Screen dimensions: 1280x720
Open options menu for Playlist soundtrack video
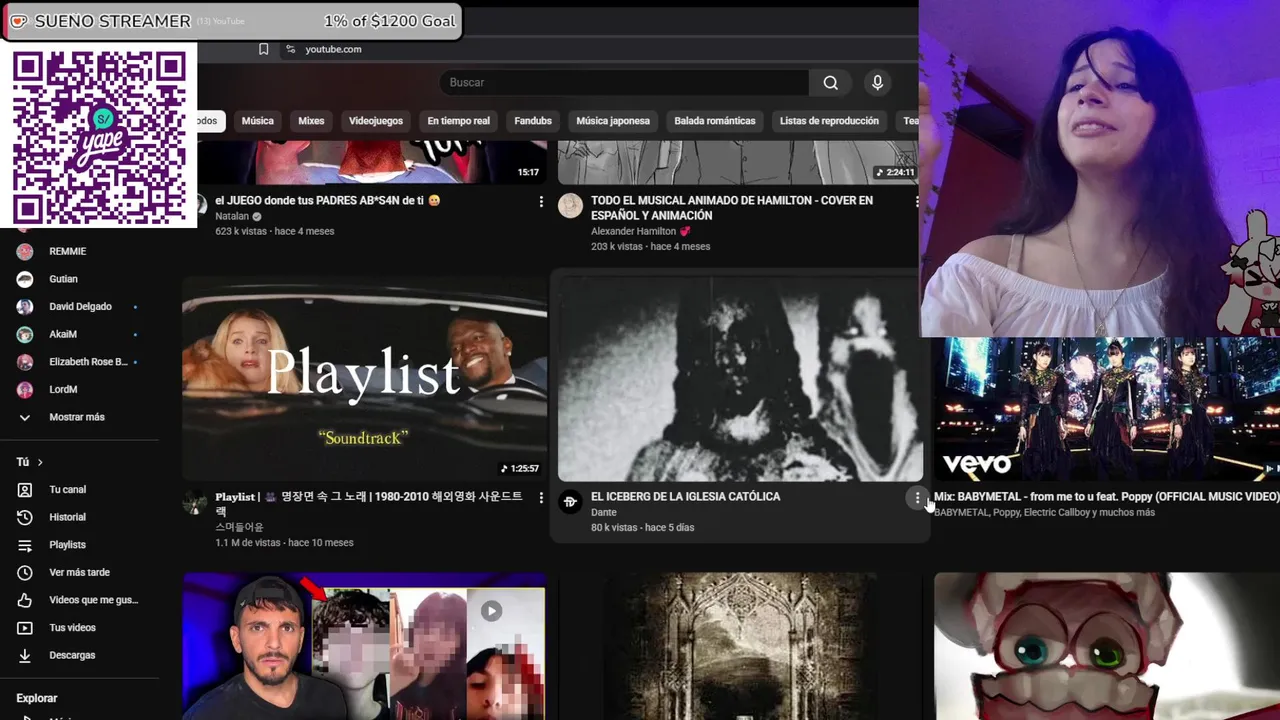pos(541,498)
